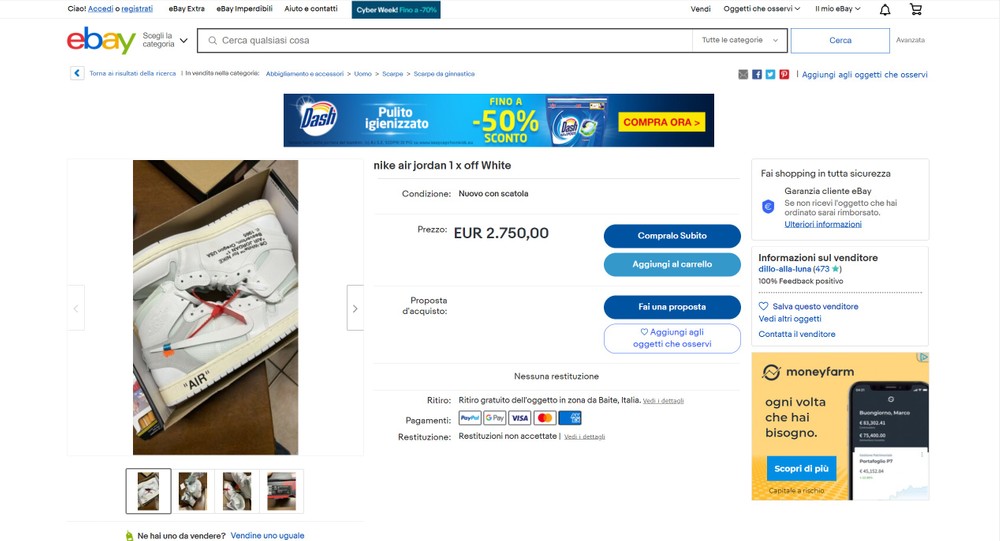Share listing on Twitter icon
The image size is (1000, 541).
tap(770, 75)
